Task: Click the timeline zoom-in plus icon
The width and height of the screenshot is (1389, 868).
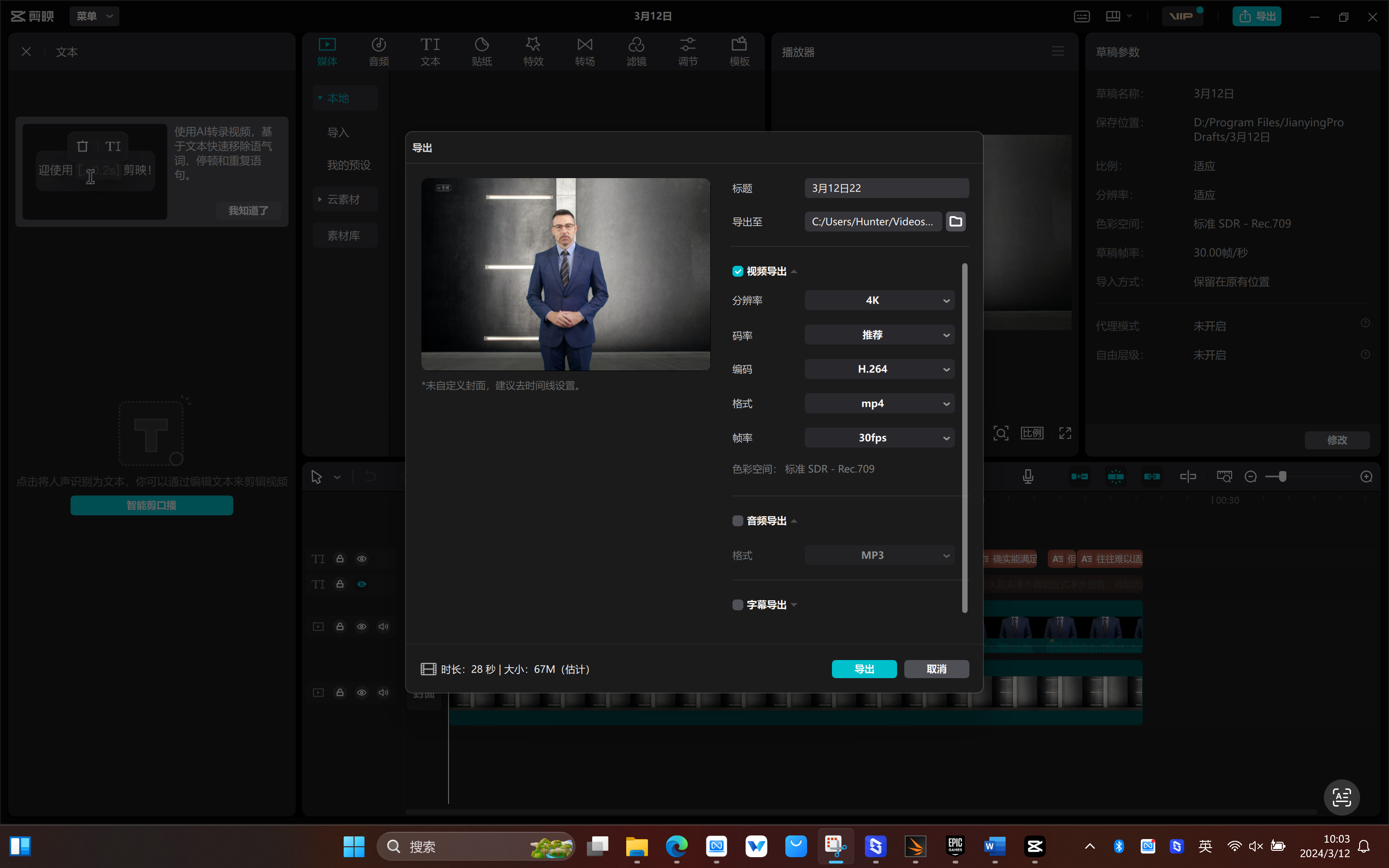Action: (1366, 476)
